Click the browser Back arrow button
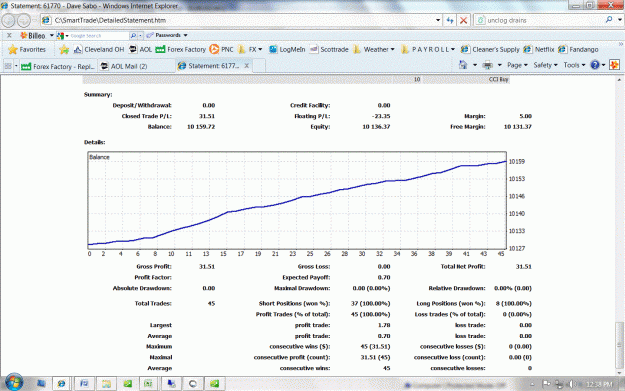This screenshot has width=625, height=391. pyautogui.click(x=9, y=20)
